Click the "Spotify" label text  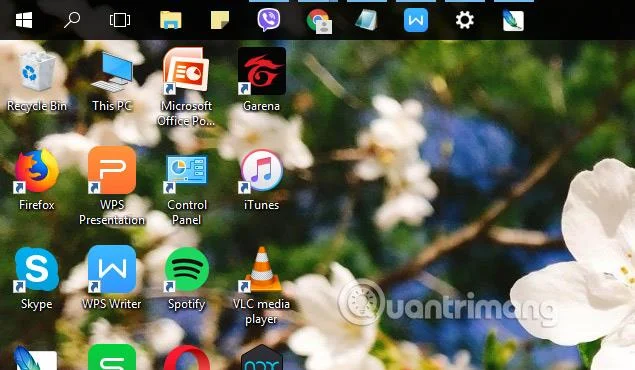[x=187, y=304]
